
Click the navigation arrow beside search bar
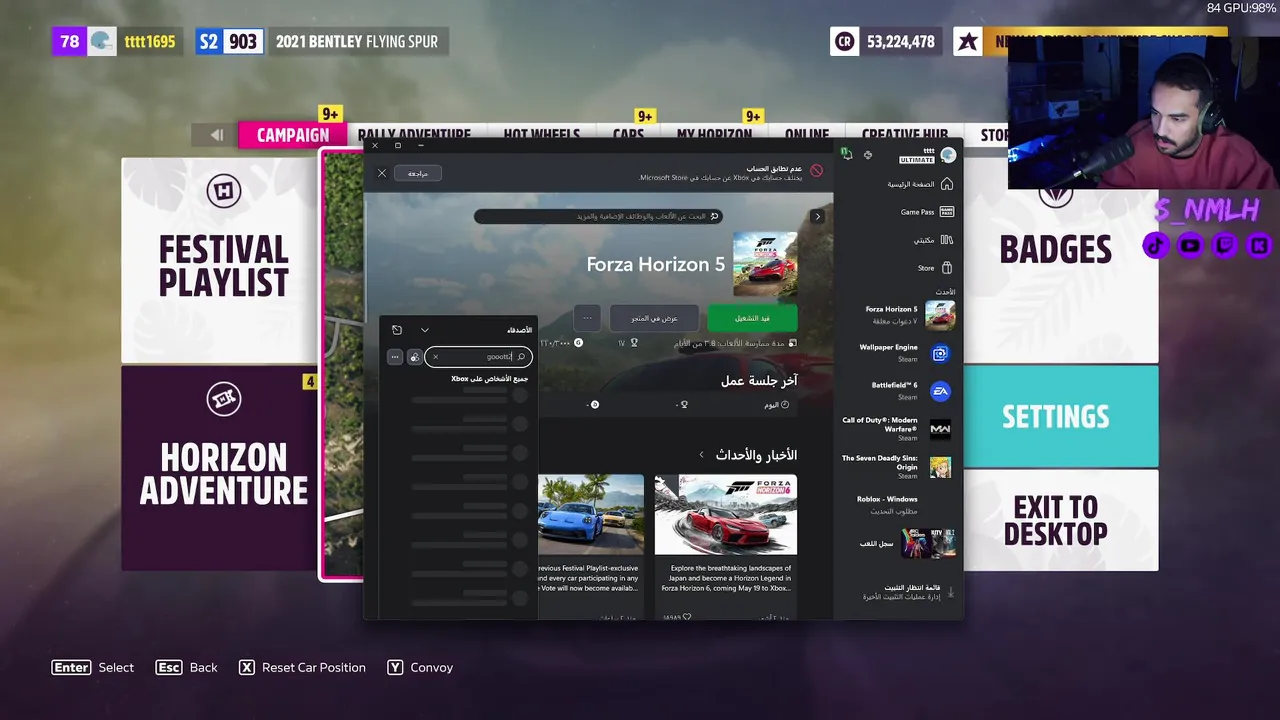pos(817,216)
